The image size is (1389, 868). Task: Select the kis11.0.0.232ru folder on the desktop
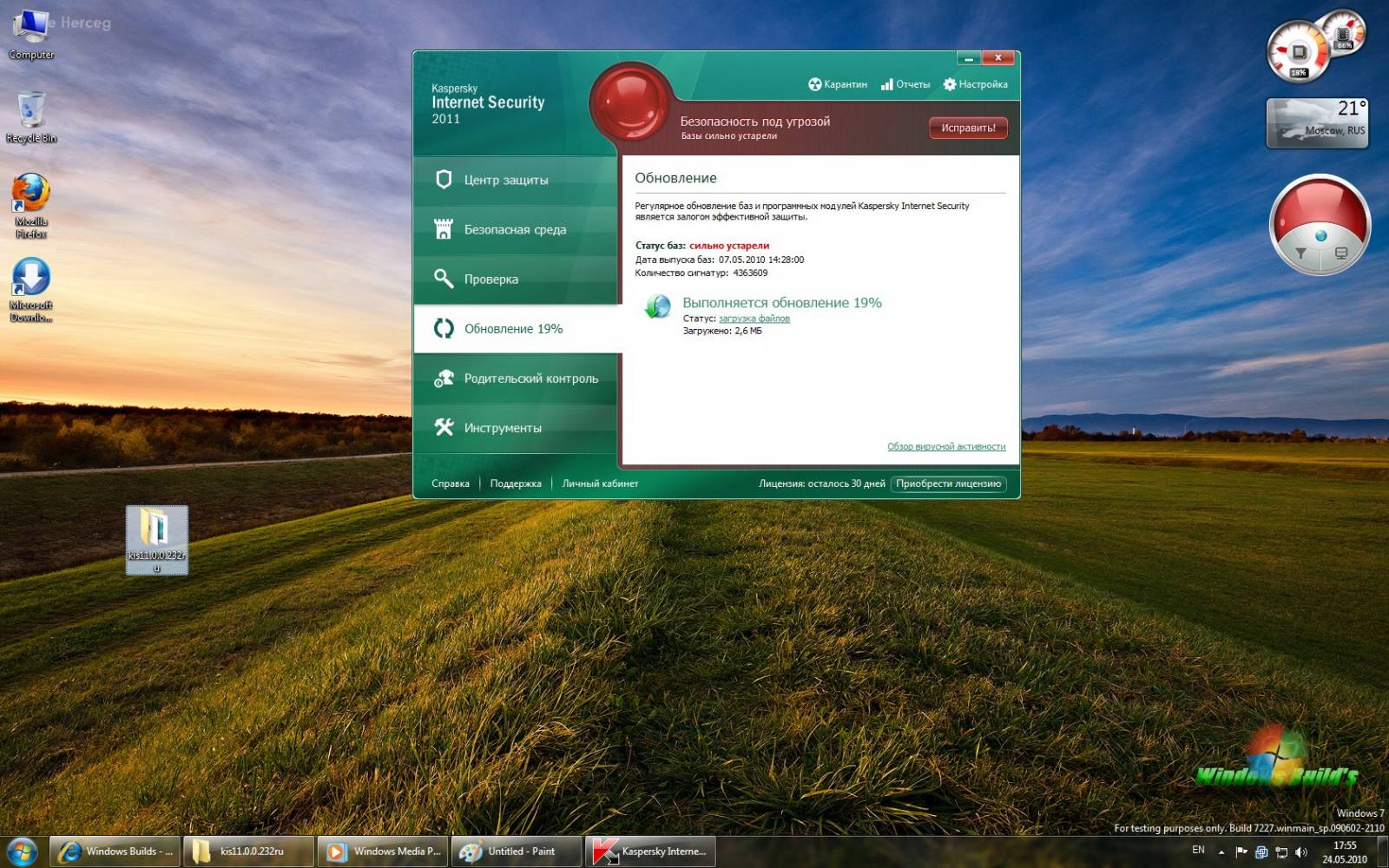tap(156, 540)
